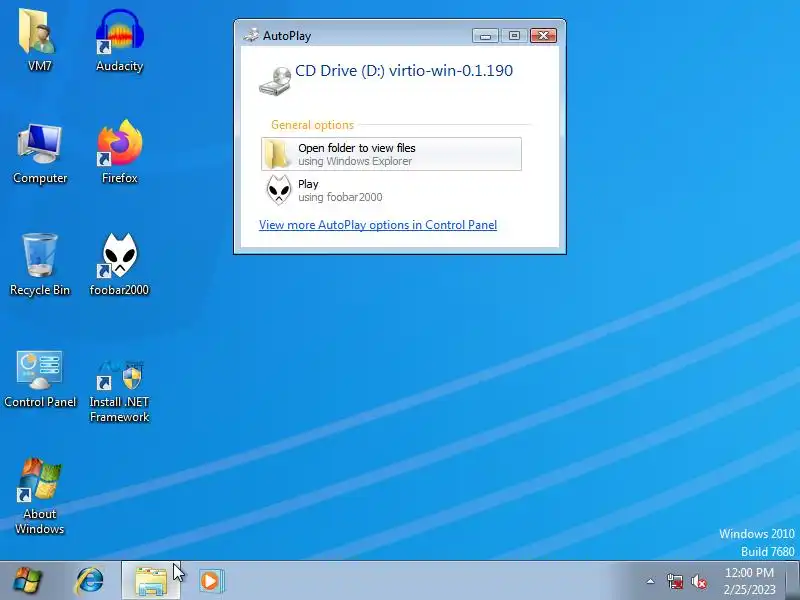800x600 pixels.
Task: Click the muted volume tray icon
Action: tap(698, 581)
